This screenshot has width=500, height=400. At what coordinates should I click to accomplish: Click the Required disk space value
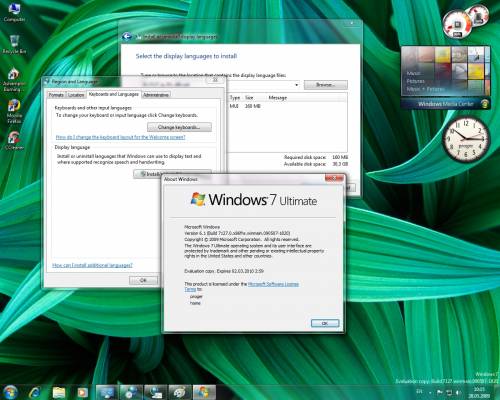[340, 157]
